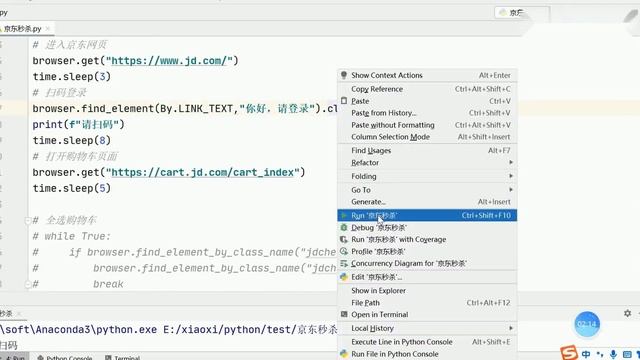The image size is (640, 360).
Task: Click the blue 02:14 timer bubble
Action: point(587,324)
